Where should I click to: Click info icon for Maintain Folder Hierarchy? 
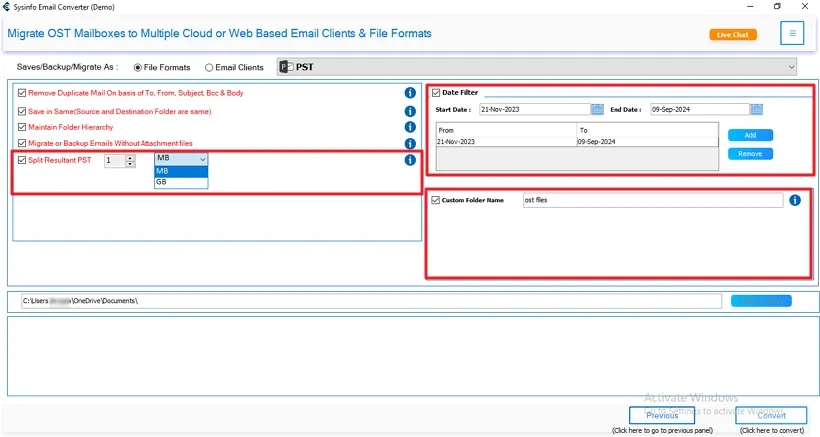click(410, 127)
